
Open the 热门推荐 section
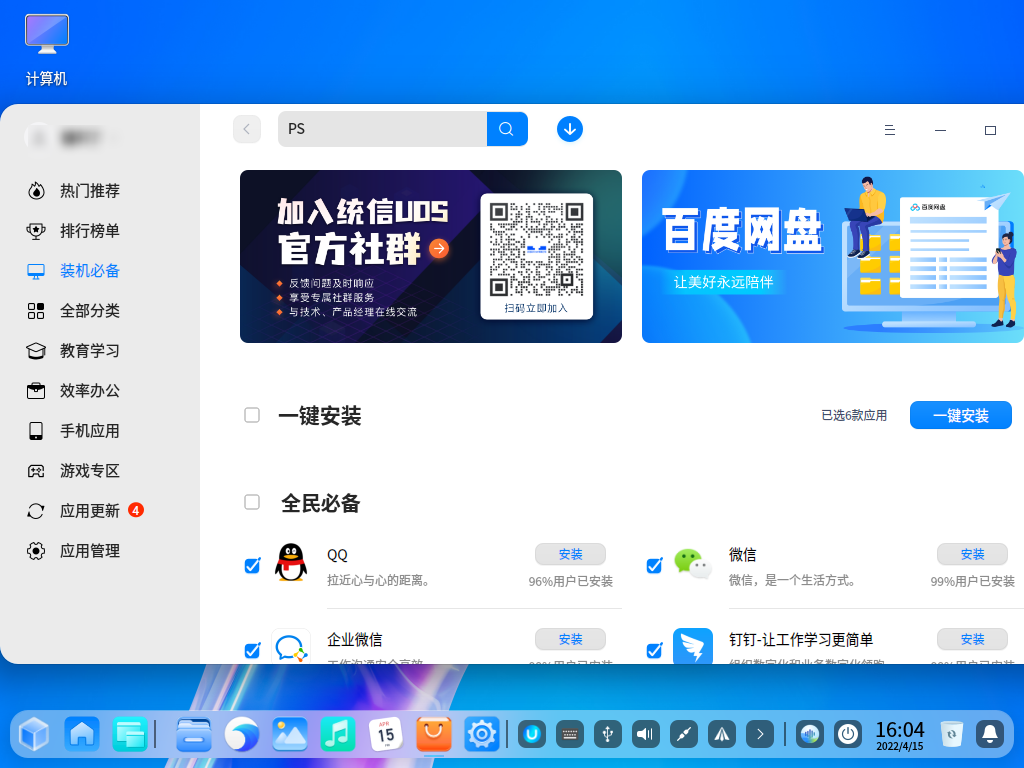pyautogui.click(x=73, y=191)
